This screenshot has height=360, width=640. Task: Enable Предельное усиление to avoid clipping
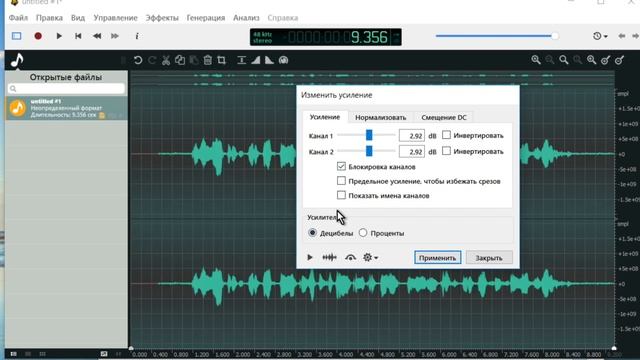coord(341,180)
